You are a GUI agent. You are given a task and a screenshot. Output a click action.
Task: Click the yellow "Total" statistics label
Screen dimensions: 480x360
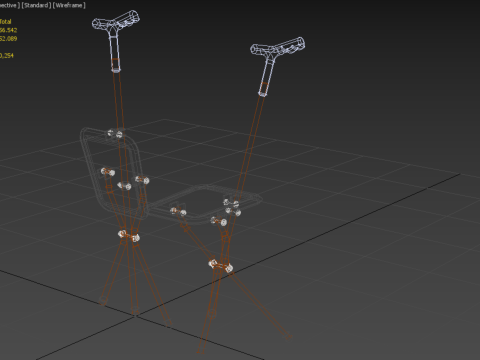pos(6,22)
